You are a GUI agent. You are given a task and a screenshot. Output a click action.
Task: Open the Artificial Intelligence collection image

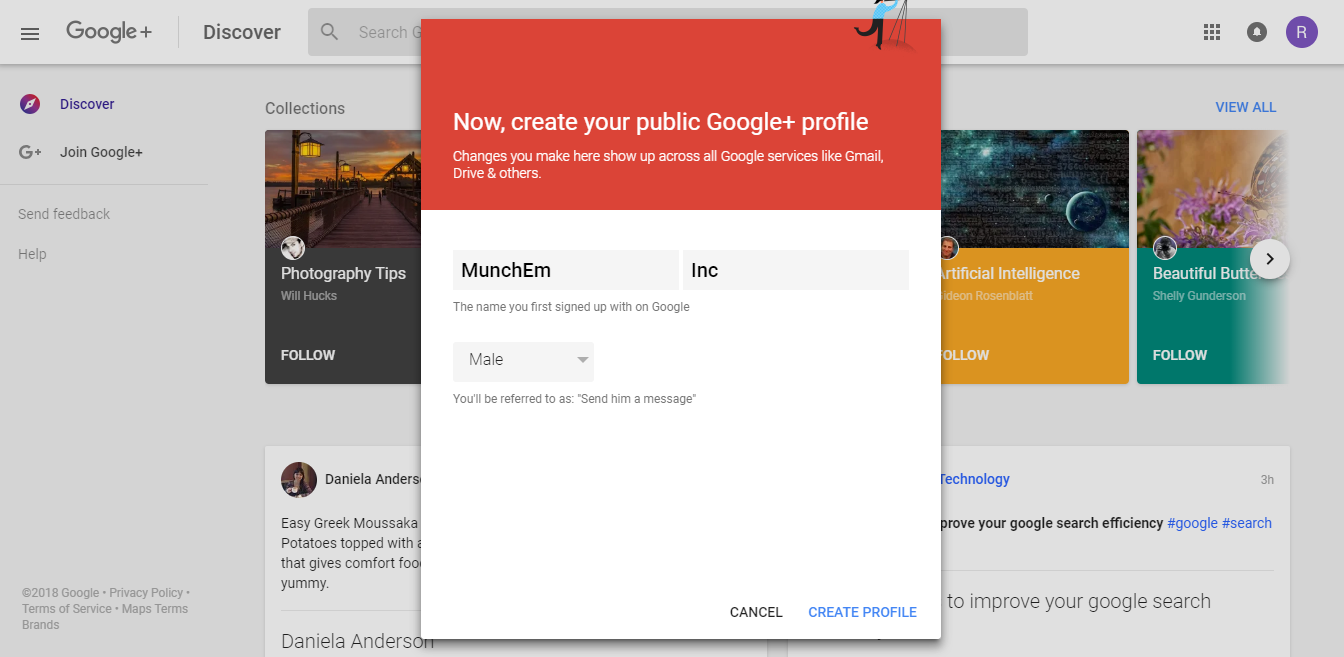tap(1035, 189)
